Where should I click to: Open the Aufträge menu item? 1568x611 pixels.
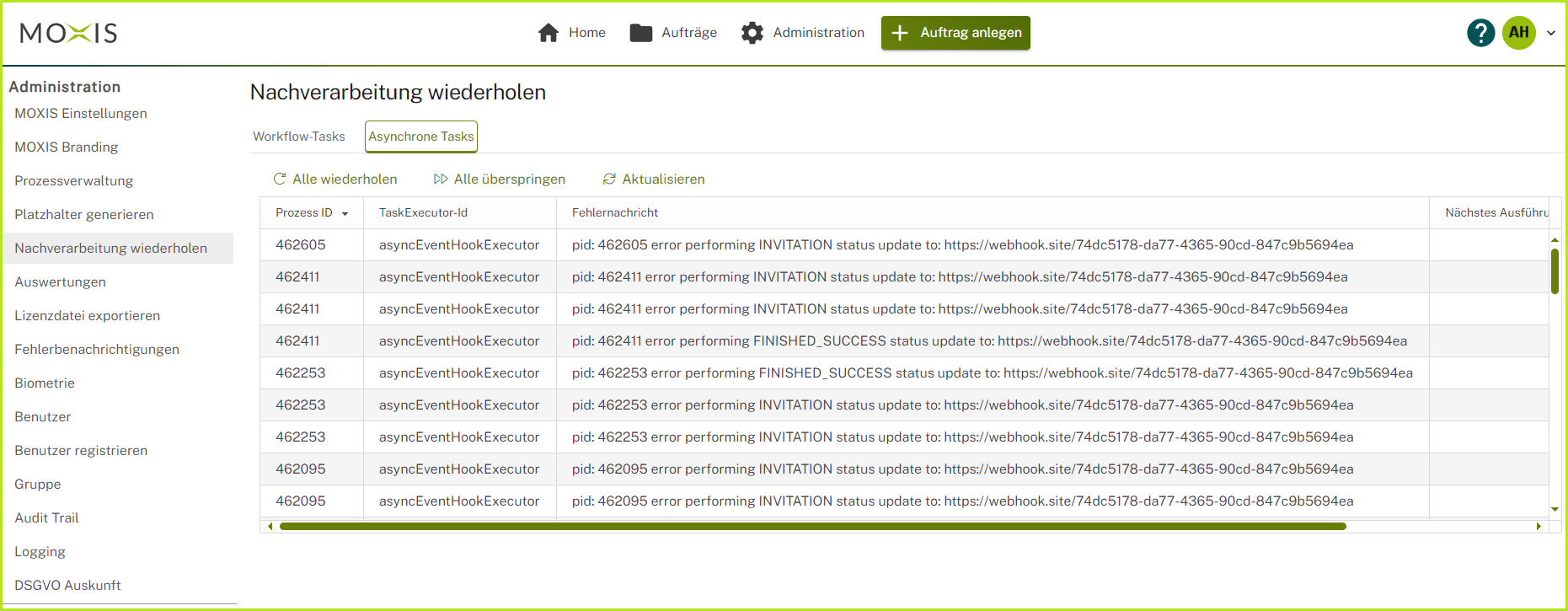(x=674, y=33)
